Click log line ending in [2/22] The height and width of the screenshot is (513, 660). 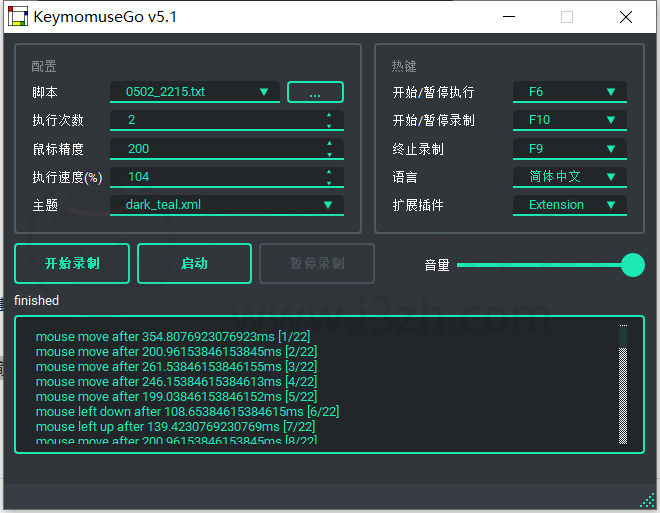click(x=176, y=351)
